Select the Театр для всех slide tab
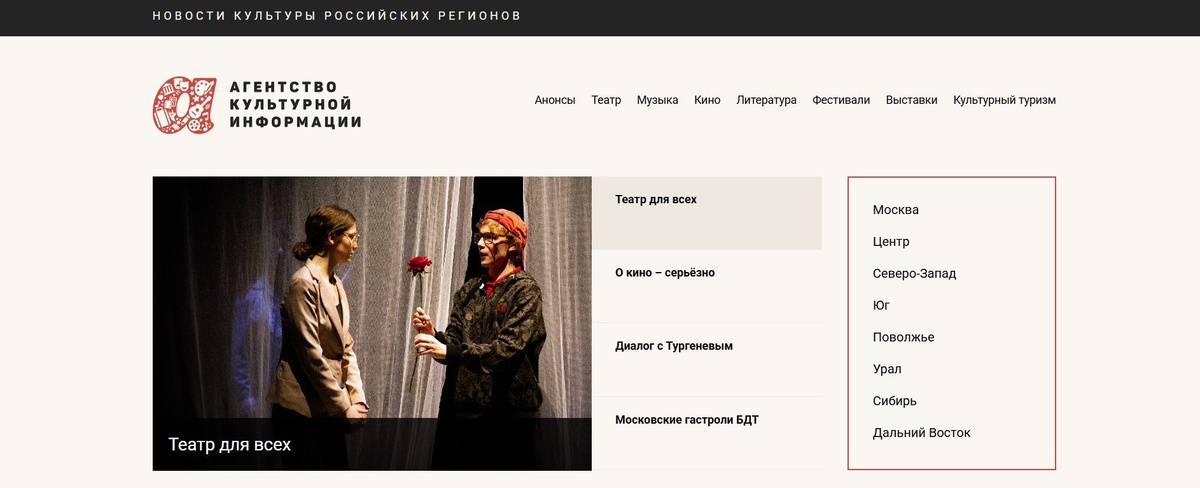 click(x=707, y=213)
